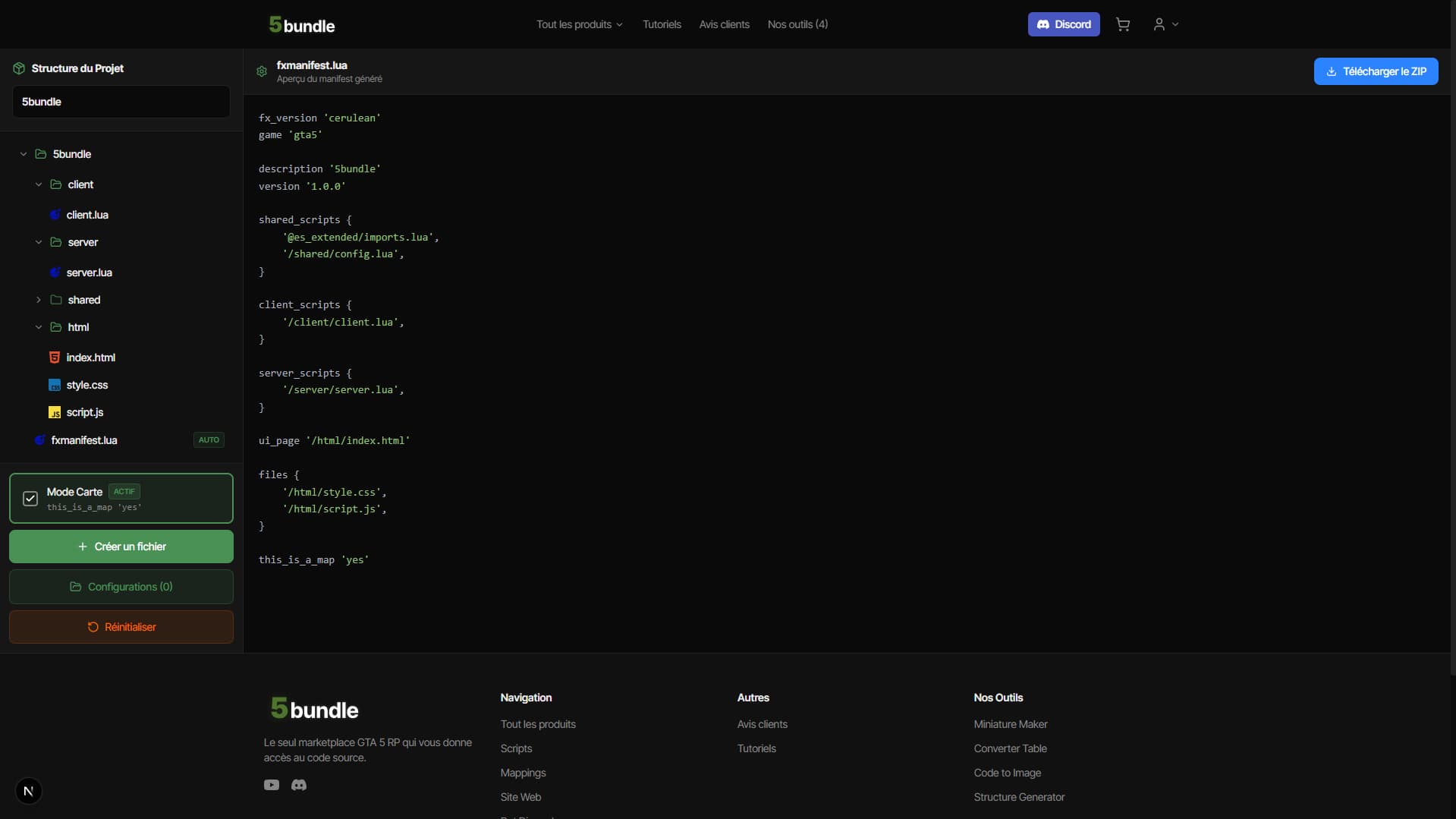Collapse the client folder chevron
This screenshot has width=1456, height=819.
point(39,184)
